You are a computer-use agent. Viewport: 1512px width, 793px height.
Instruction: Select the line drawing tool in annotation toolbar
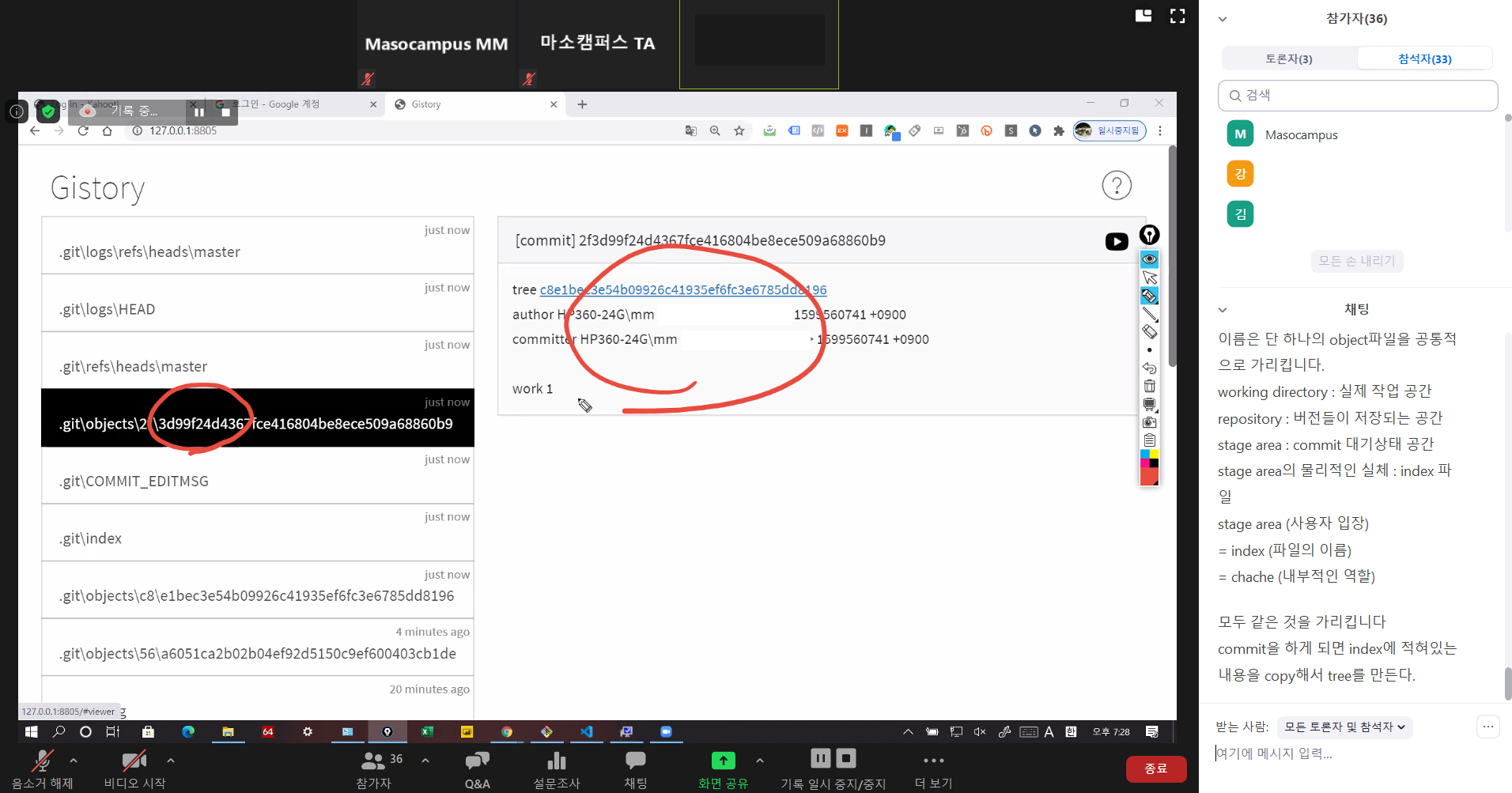coord(1150,314)
